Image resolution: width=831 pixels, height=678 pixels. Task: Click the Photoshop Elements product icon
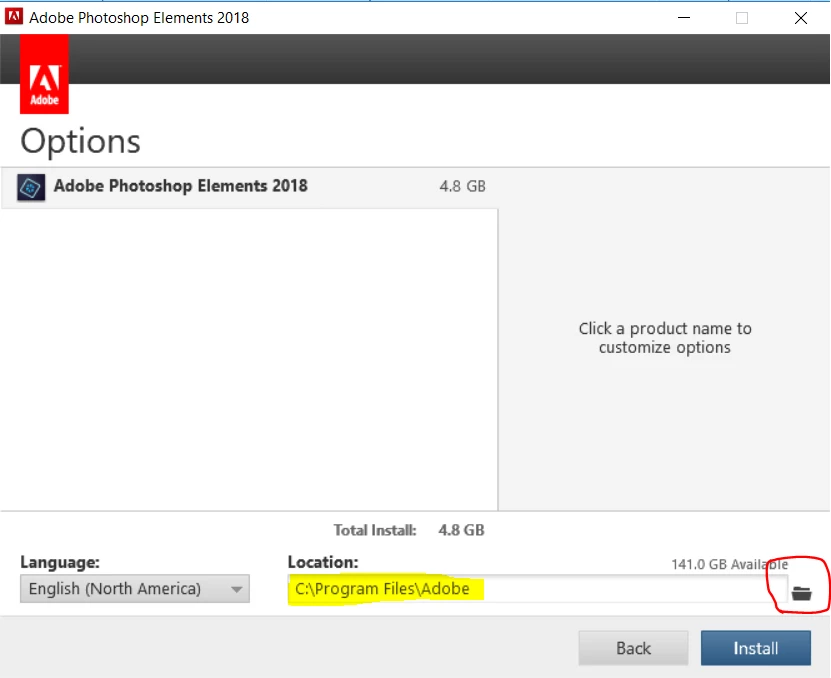pos(31,187)
